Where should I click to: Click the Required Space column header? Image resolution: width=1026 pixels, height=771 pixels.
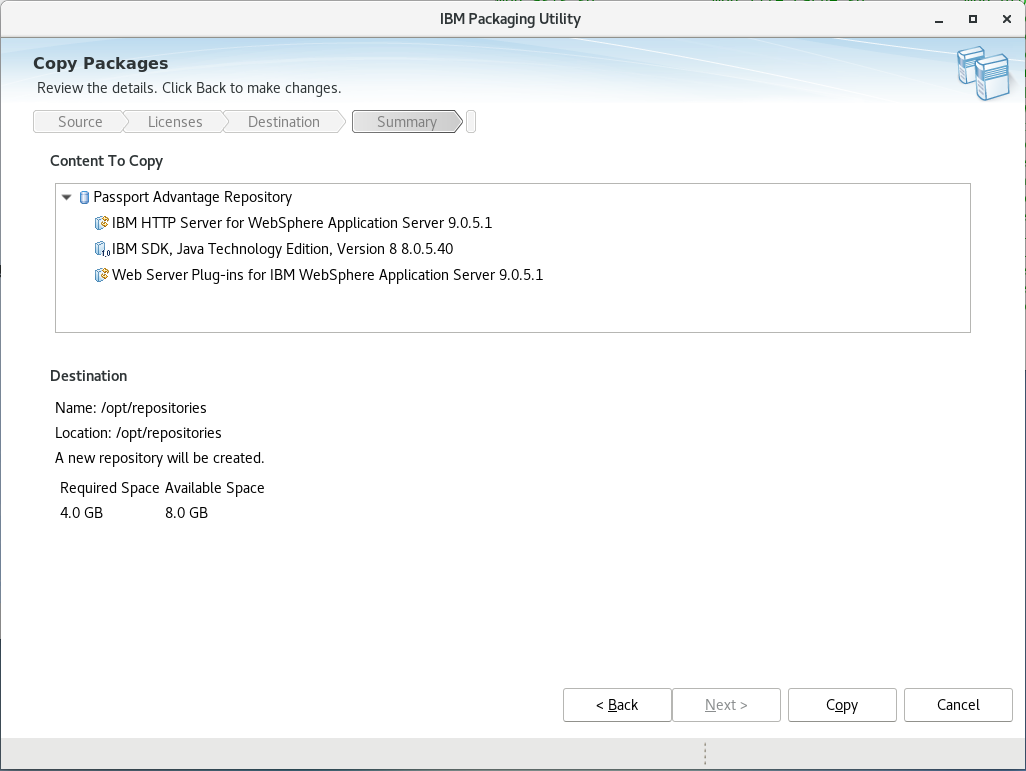pyautogui.click(x=110, y=488)
